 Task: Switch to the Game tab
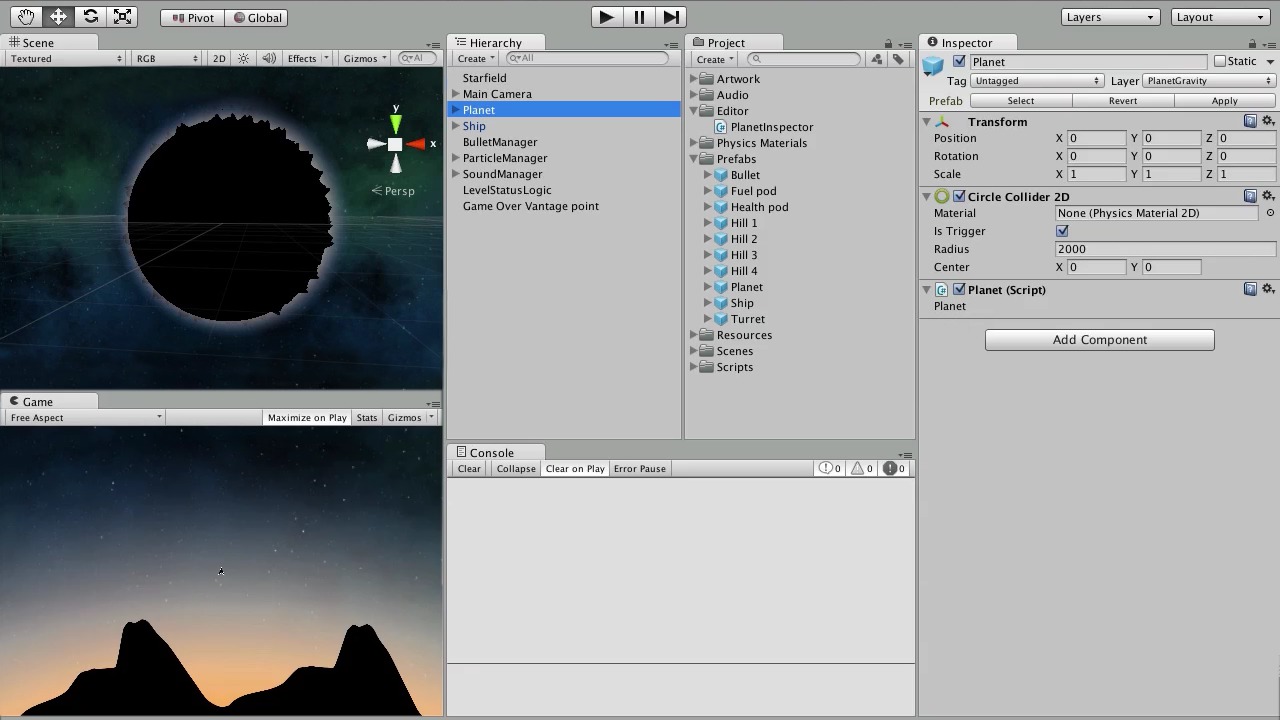tap(37, 401)
